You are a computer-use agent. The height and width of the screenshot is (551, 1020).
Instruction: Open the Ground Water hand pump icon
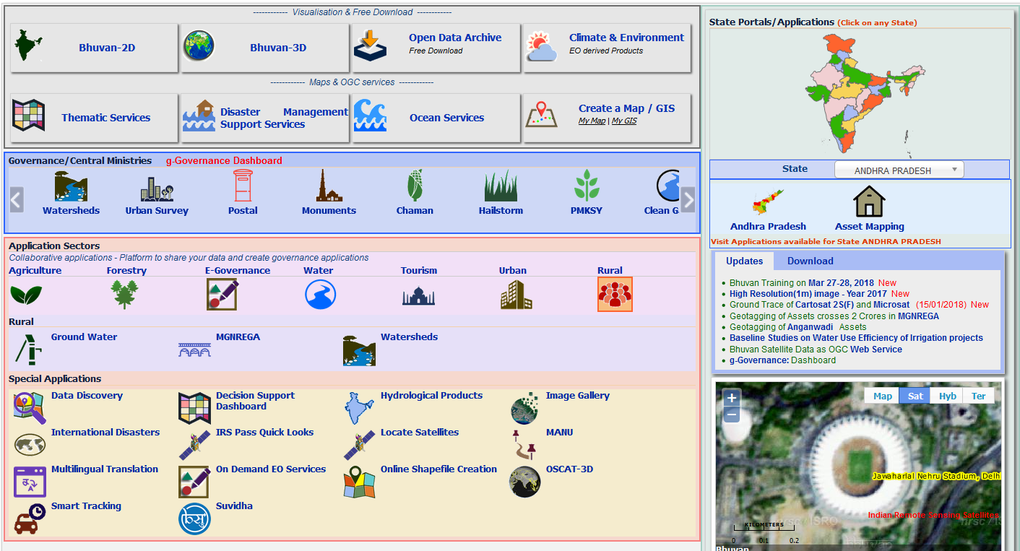[x=29, y=349]
